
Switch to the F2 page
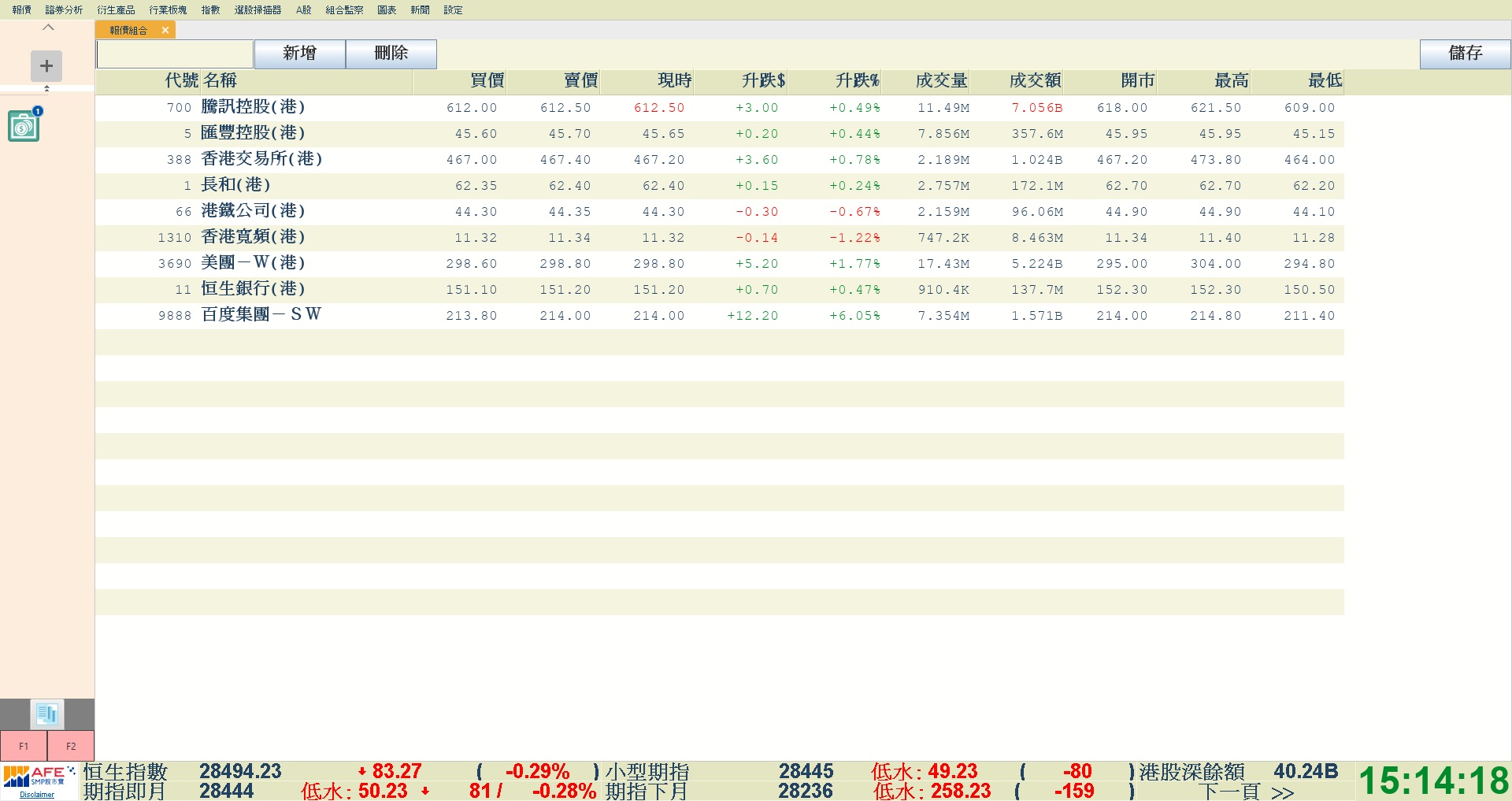71,746
